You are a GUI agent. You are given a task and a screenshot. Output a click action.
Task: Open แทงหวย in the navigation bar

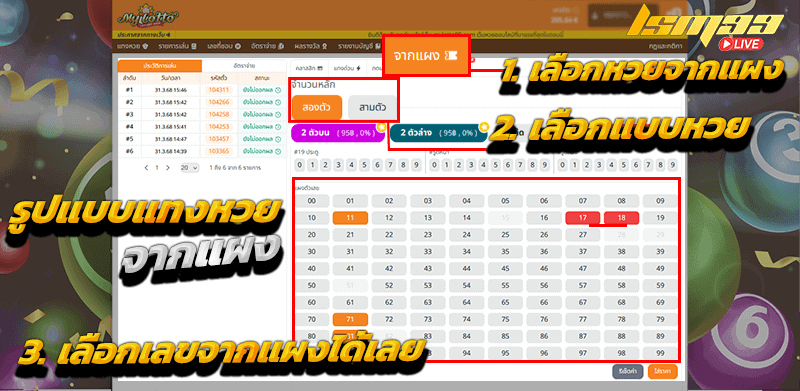coord(132,46)
